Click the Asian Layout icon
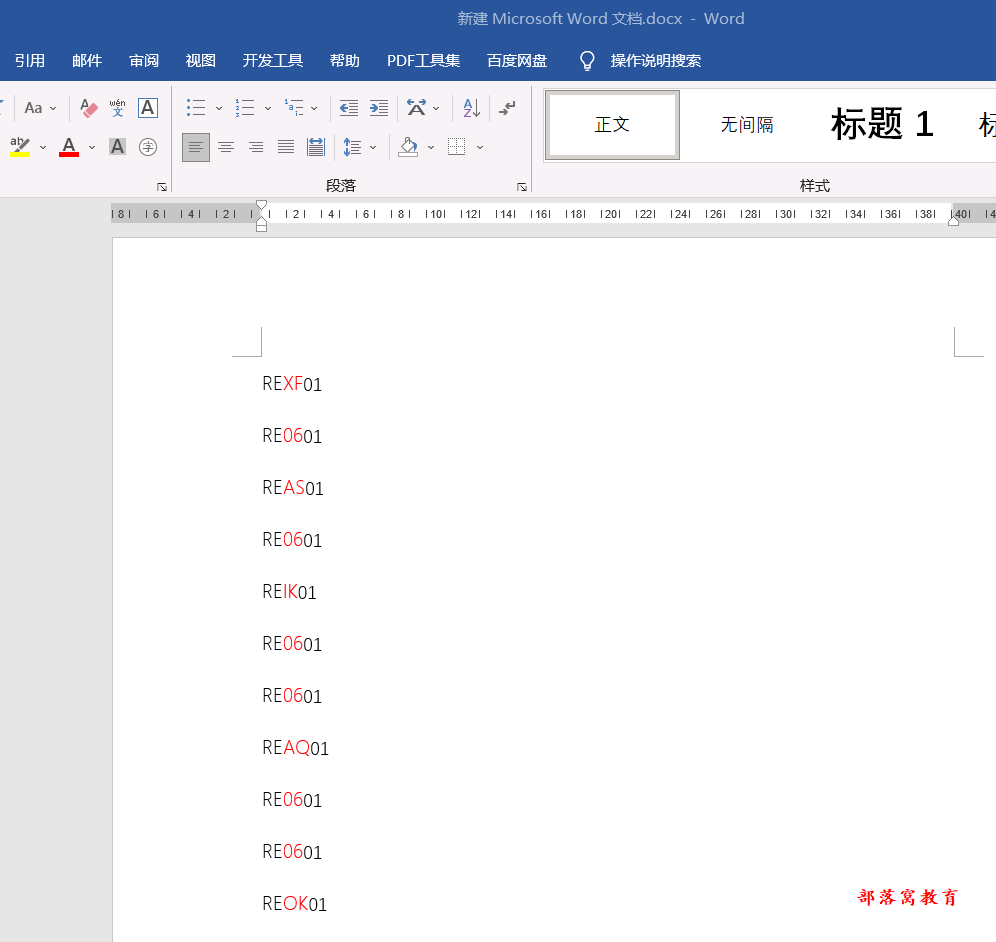996x942 pixels. 417,107
